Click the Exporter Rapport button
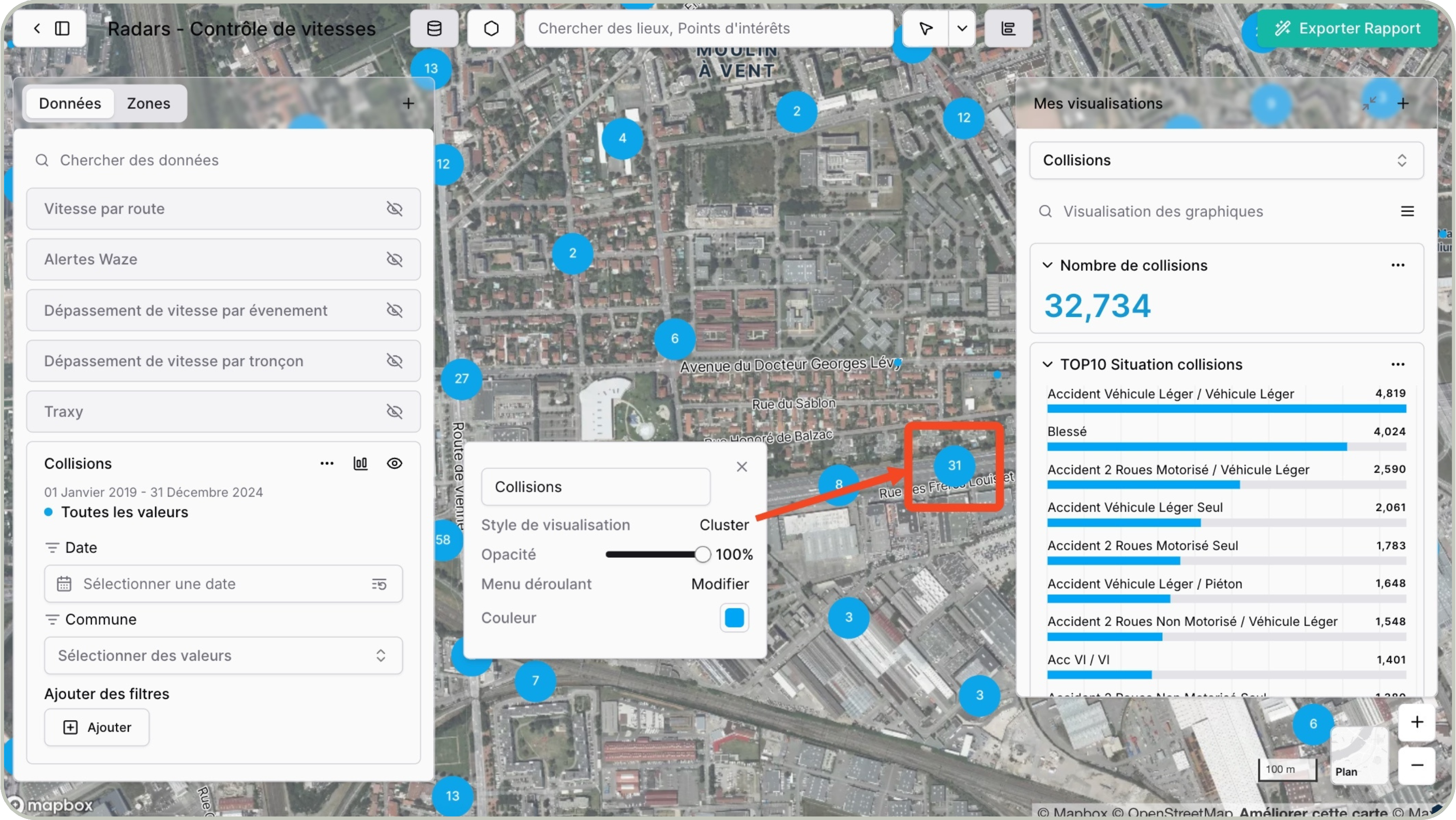 click(1347, 28)
